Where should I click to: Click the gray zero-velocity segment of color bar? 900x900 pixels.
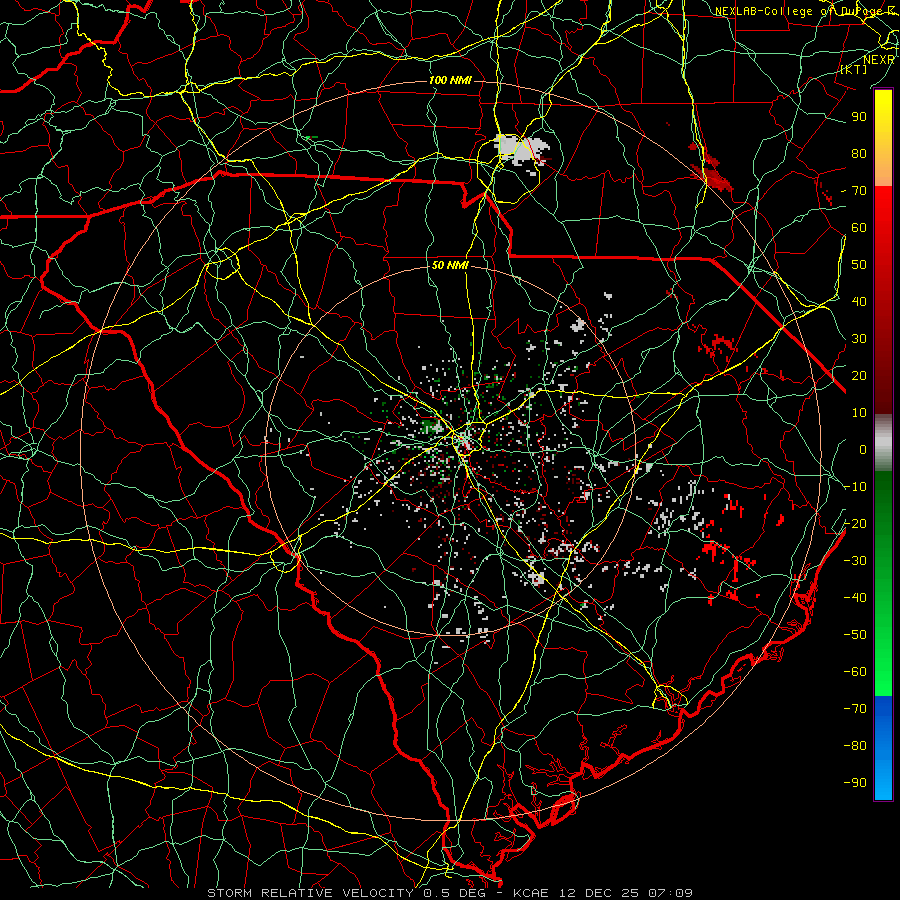(x=883, y=443)
